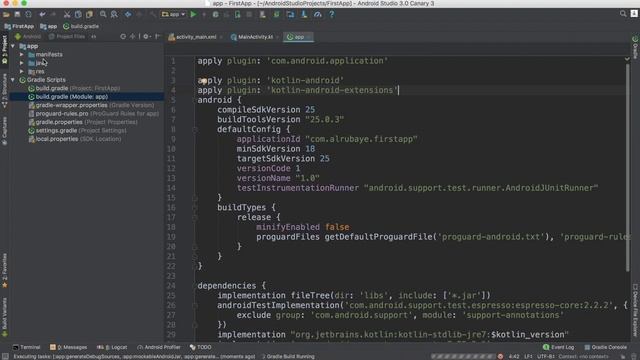Click the Undo arrow icon

pos(42,14)
